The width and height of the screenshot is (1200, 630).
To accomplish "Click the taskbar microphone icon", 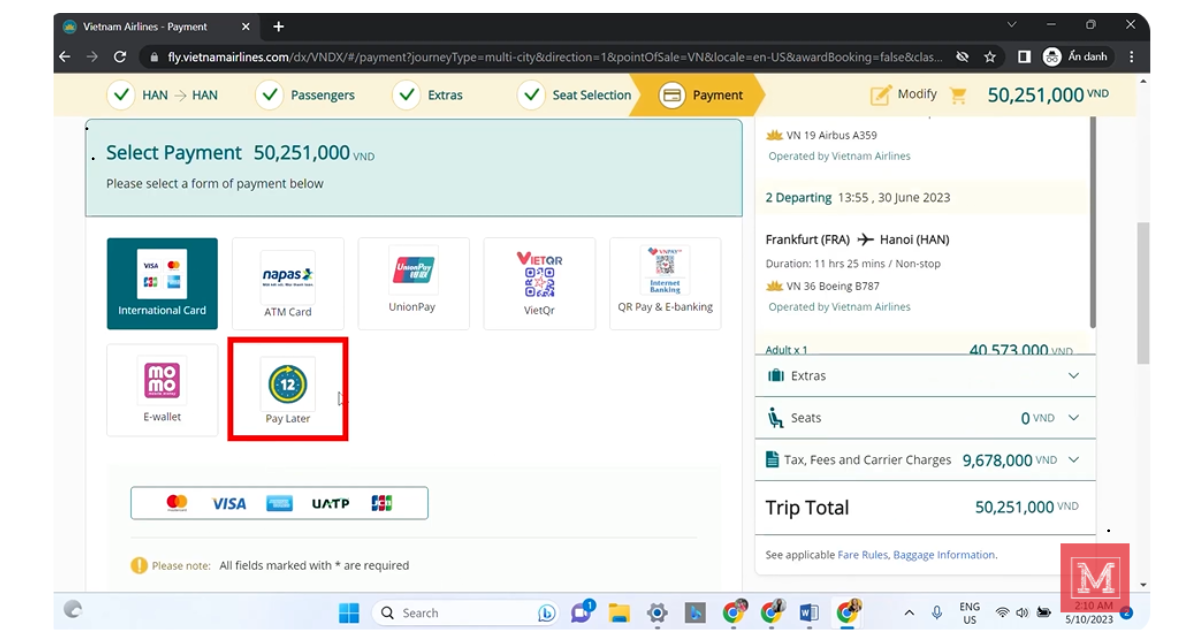I will point(937,612).
